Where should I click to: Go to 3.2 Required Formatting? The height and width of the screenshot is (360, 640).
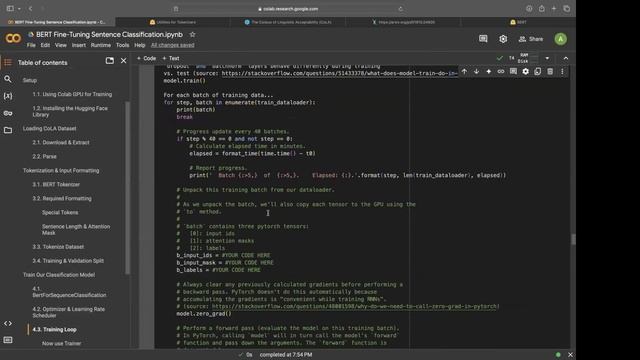click(x=62, y=198)
